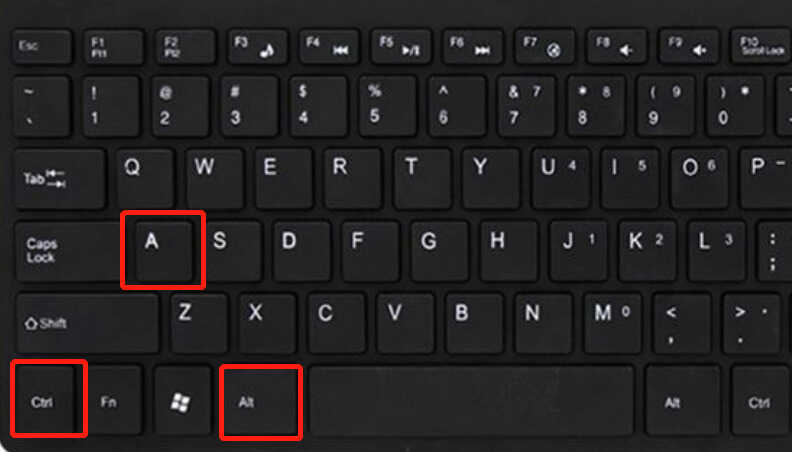Click the F4 previous track key
The height and width of the screenshot is (452, 792).
tap(329, 46)
